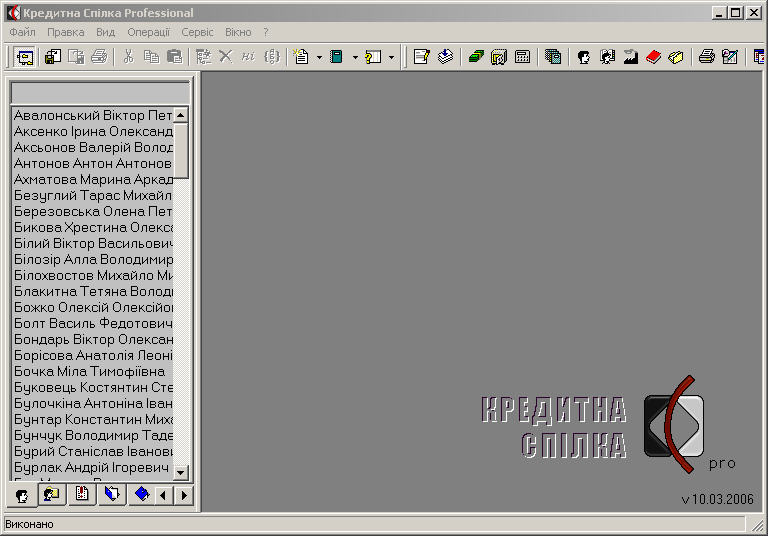This screenshot has width=768, height=536.
Task: Click the document with pencil icon
Action: [x=421, y=57]
